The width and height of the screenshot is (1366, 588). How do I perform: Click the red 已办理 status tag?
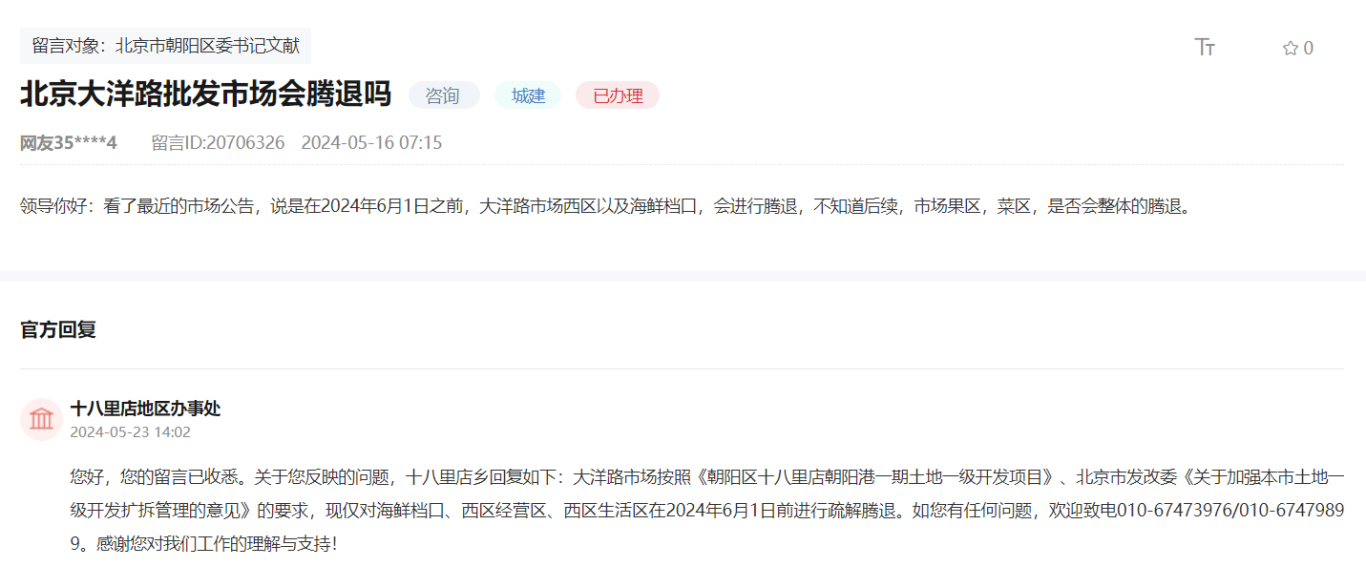point(617,95)
